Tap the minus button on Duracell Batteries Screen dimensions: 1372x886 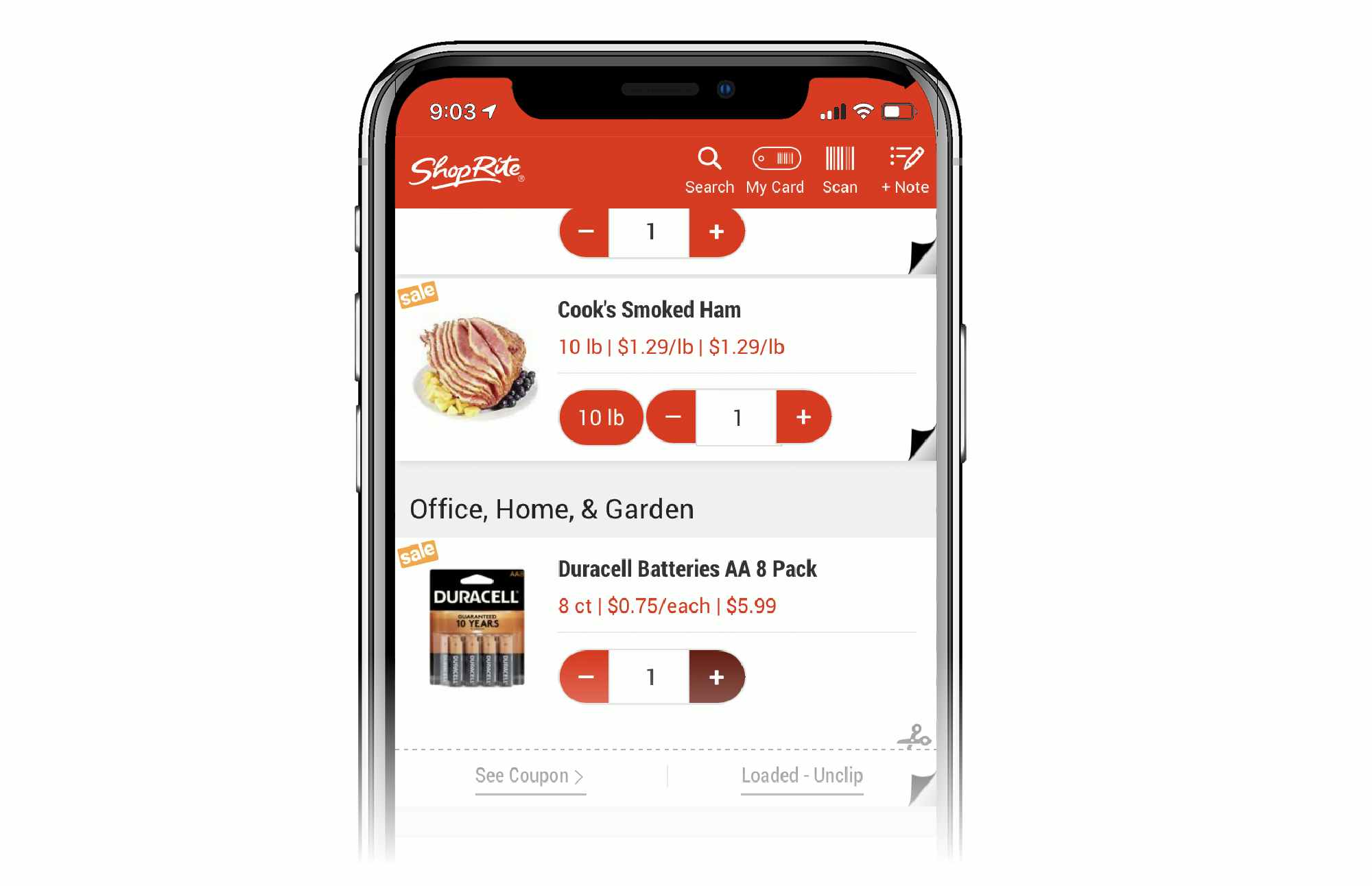click(582, 677)
